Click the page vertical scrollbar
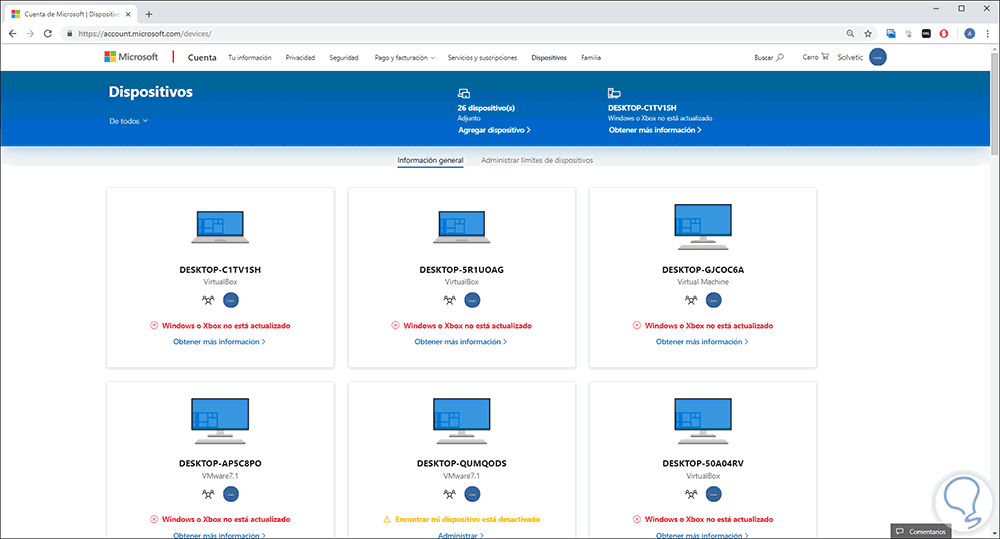The width and height of the screenshot is (1000, 539). [x=995, y=105]
